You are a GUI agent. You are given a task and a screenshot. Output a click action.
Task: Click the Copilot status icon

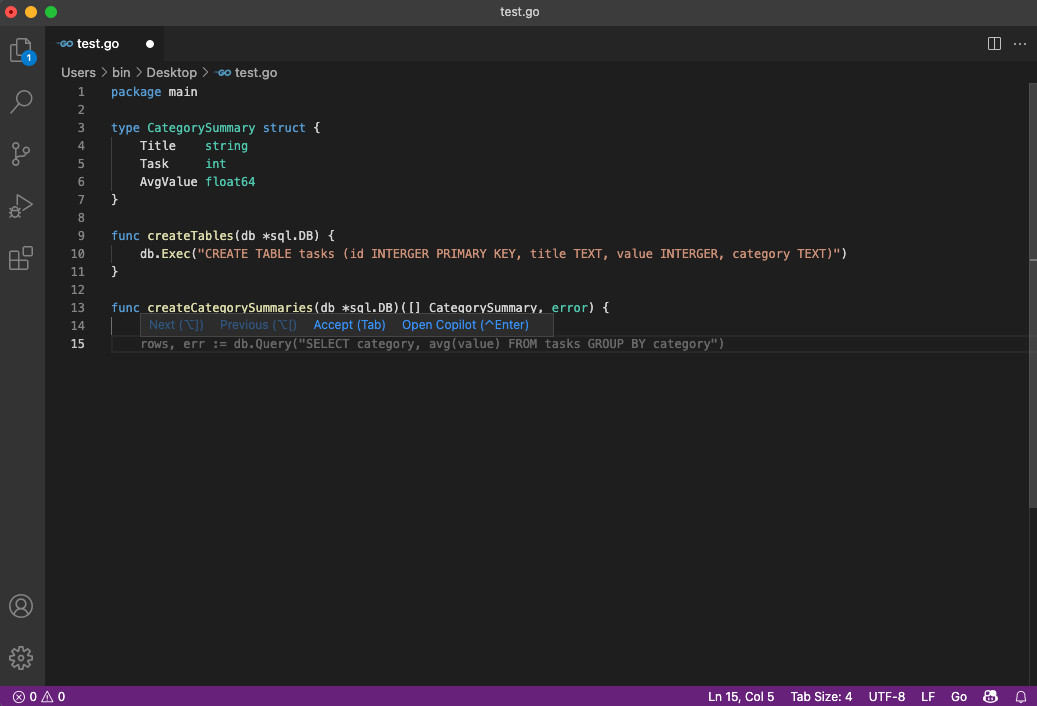(x=990, y=696)
